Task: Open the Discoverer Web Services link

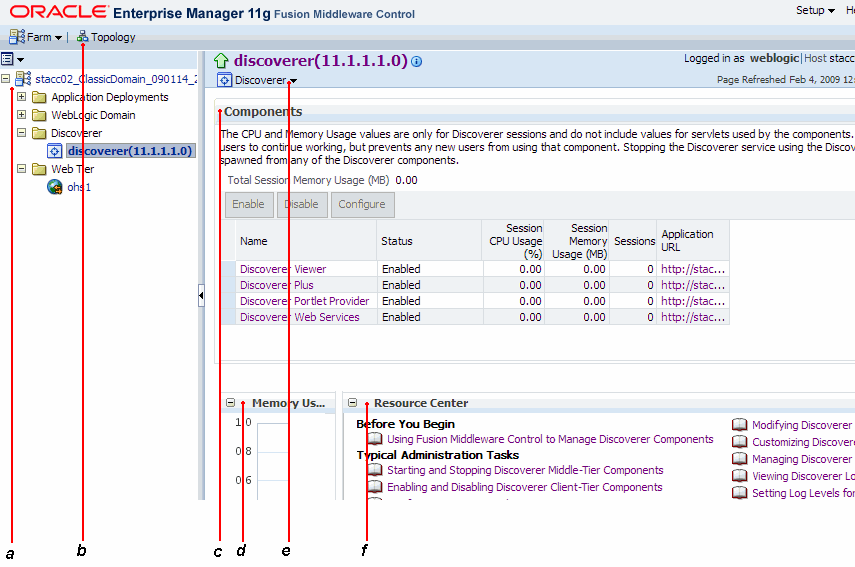Action: 299,317
